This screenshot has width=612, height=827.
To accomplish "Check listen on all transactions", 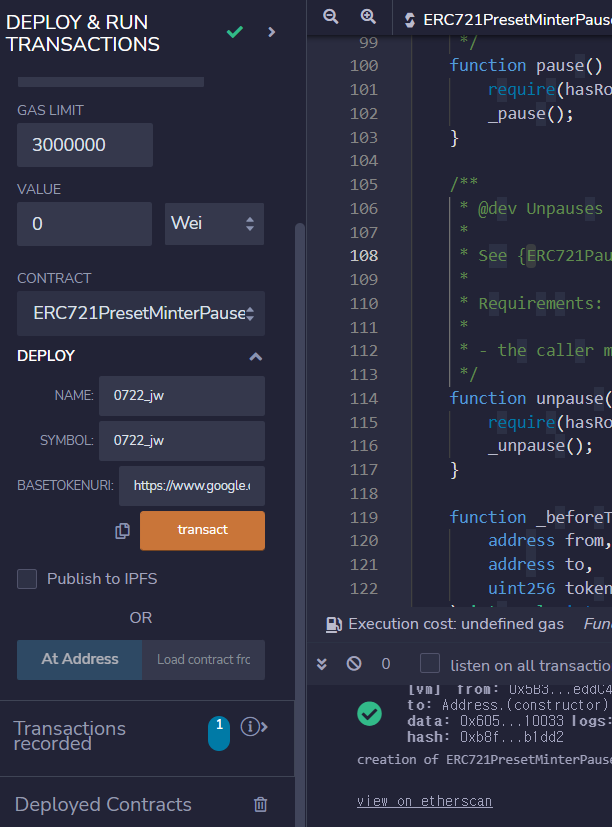I will coord(430,663).
